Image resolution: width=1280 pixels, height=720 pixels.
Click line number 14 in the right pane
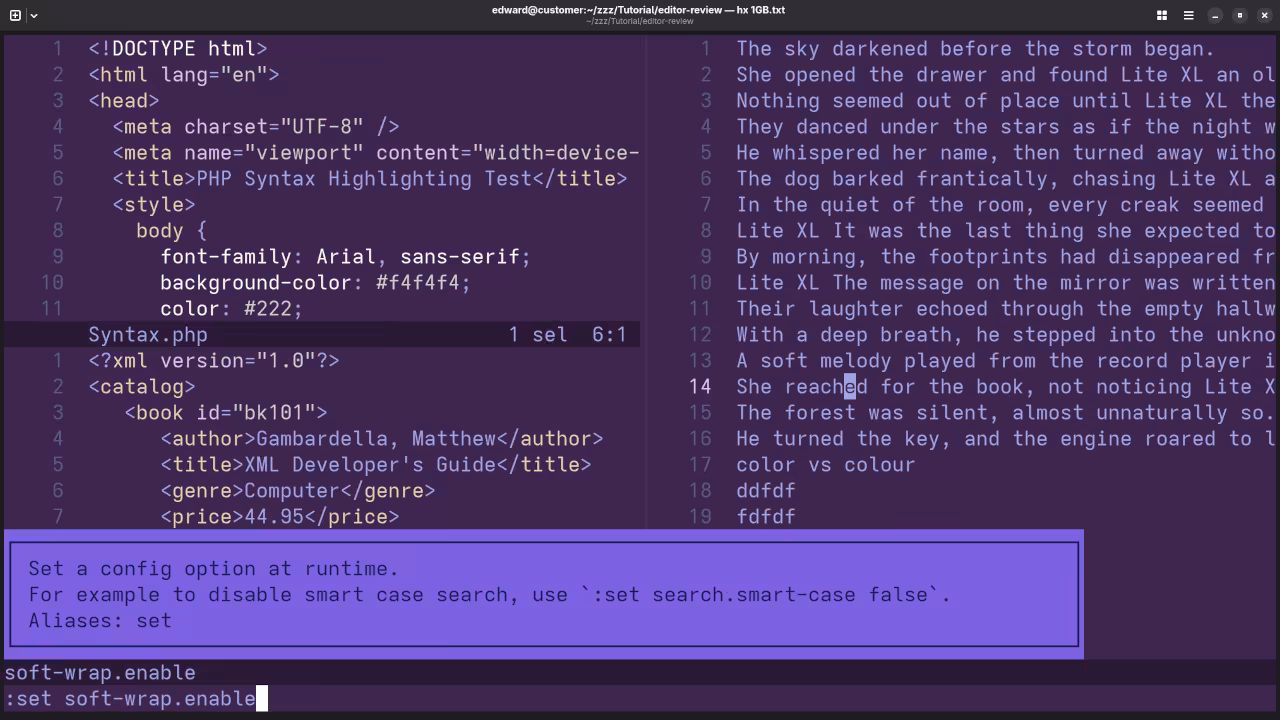pyautogui.click(x=700, y=386)
